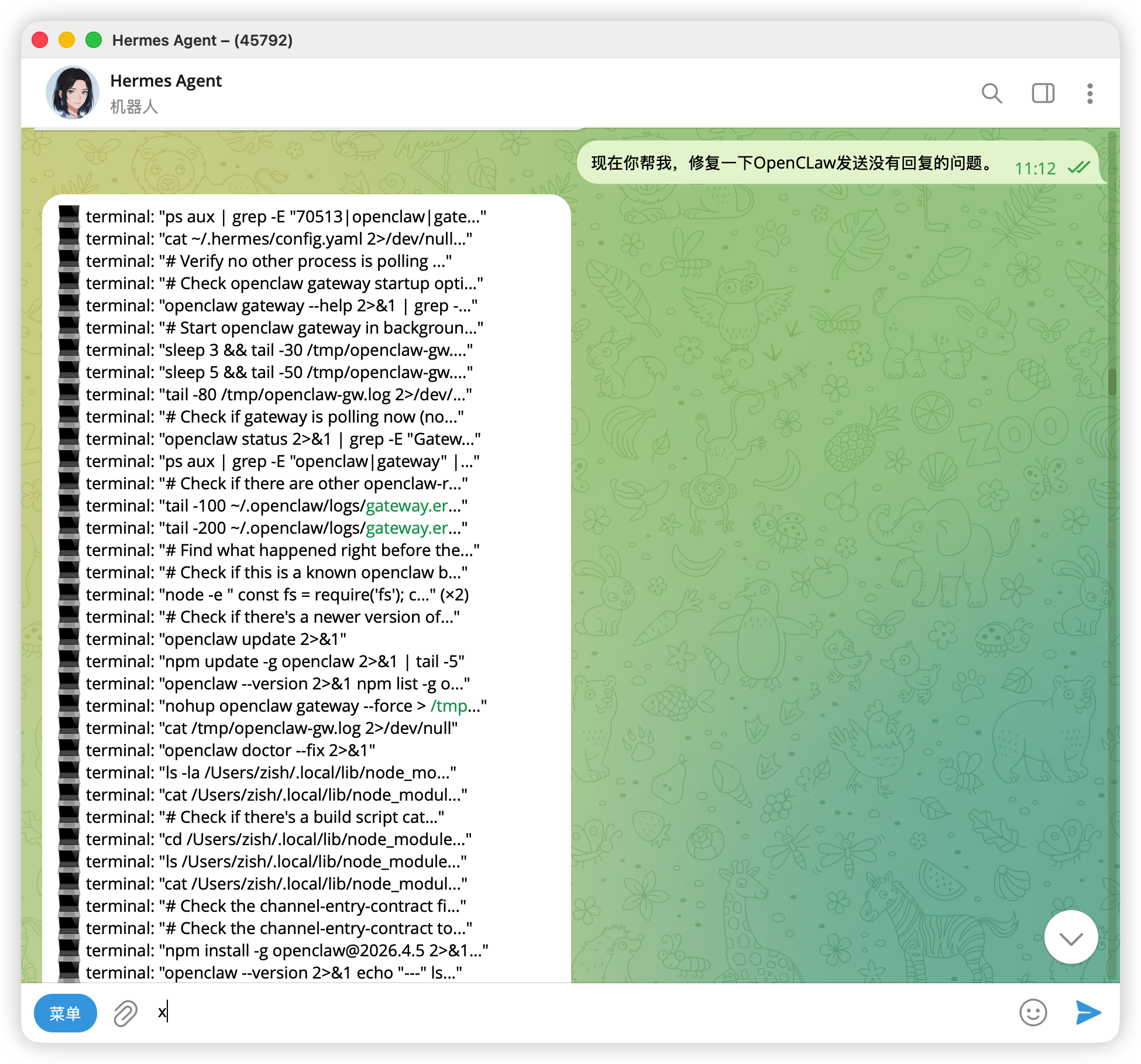Click the chat scrollbar thumb
Screen dimensions: 1141x1064
(1112, 382)
